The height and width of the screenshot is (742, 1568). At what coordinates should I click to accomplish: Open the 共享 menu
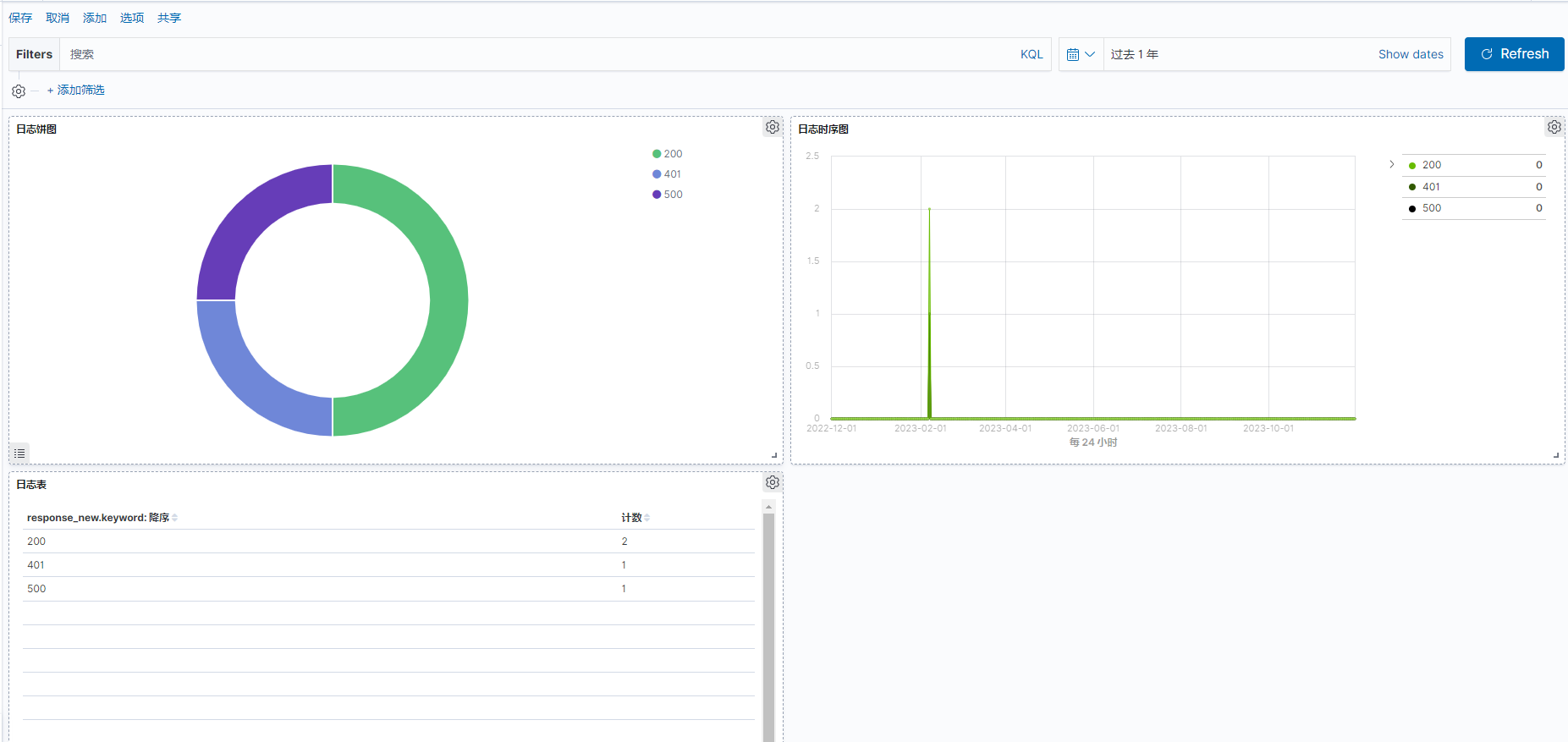pyautogui.click(x=169, y=18)
